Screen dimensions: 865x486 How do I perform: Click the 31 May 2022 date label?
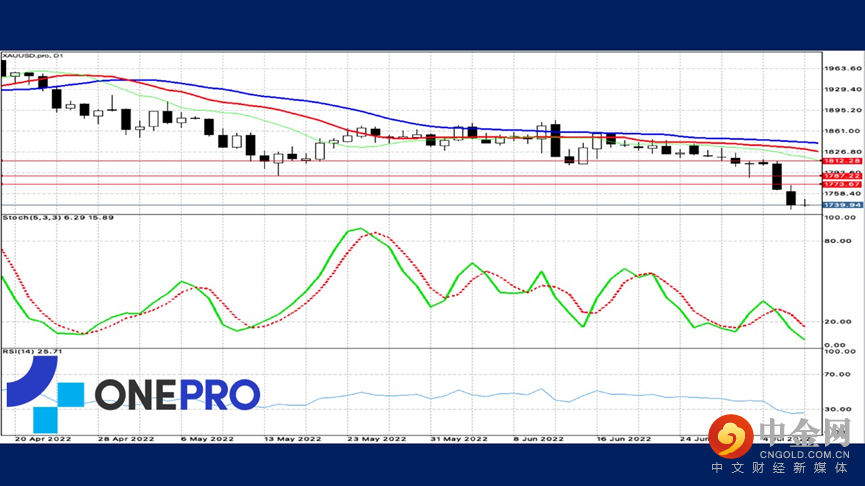(x=459, y=439)
